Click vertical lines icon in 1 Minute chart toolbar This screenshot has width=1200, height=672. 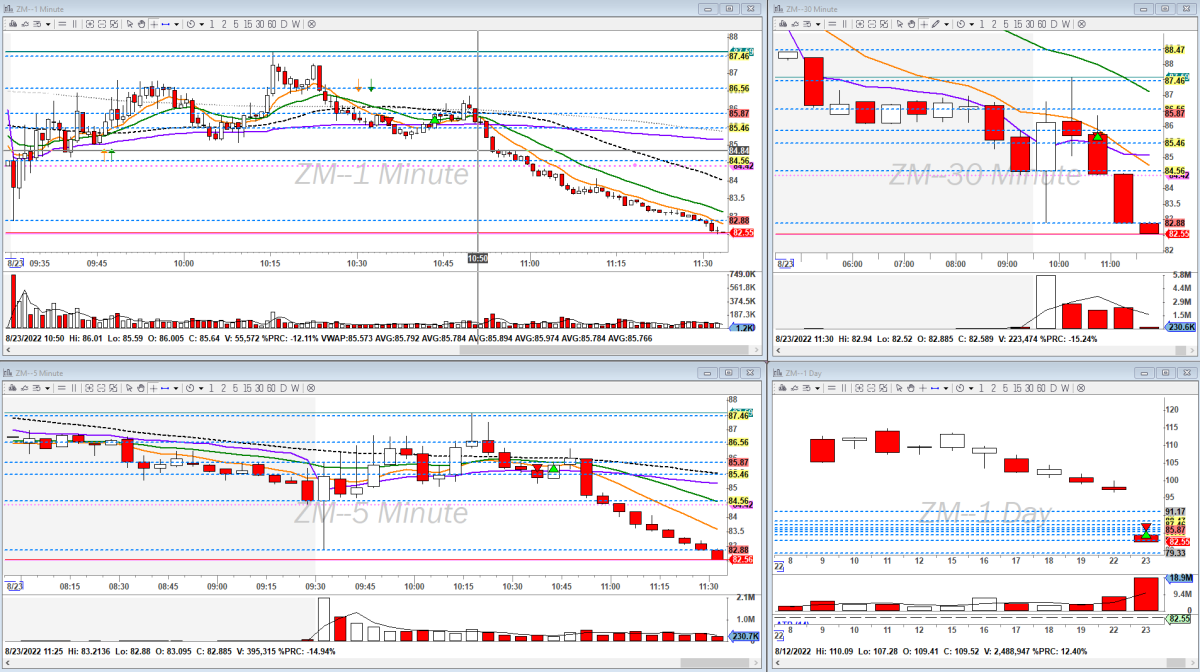coord(74,24)
